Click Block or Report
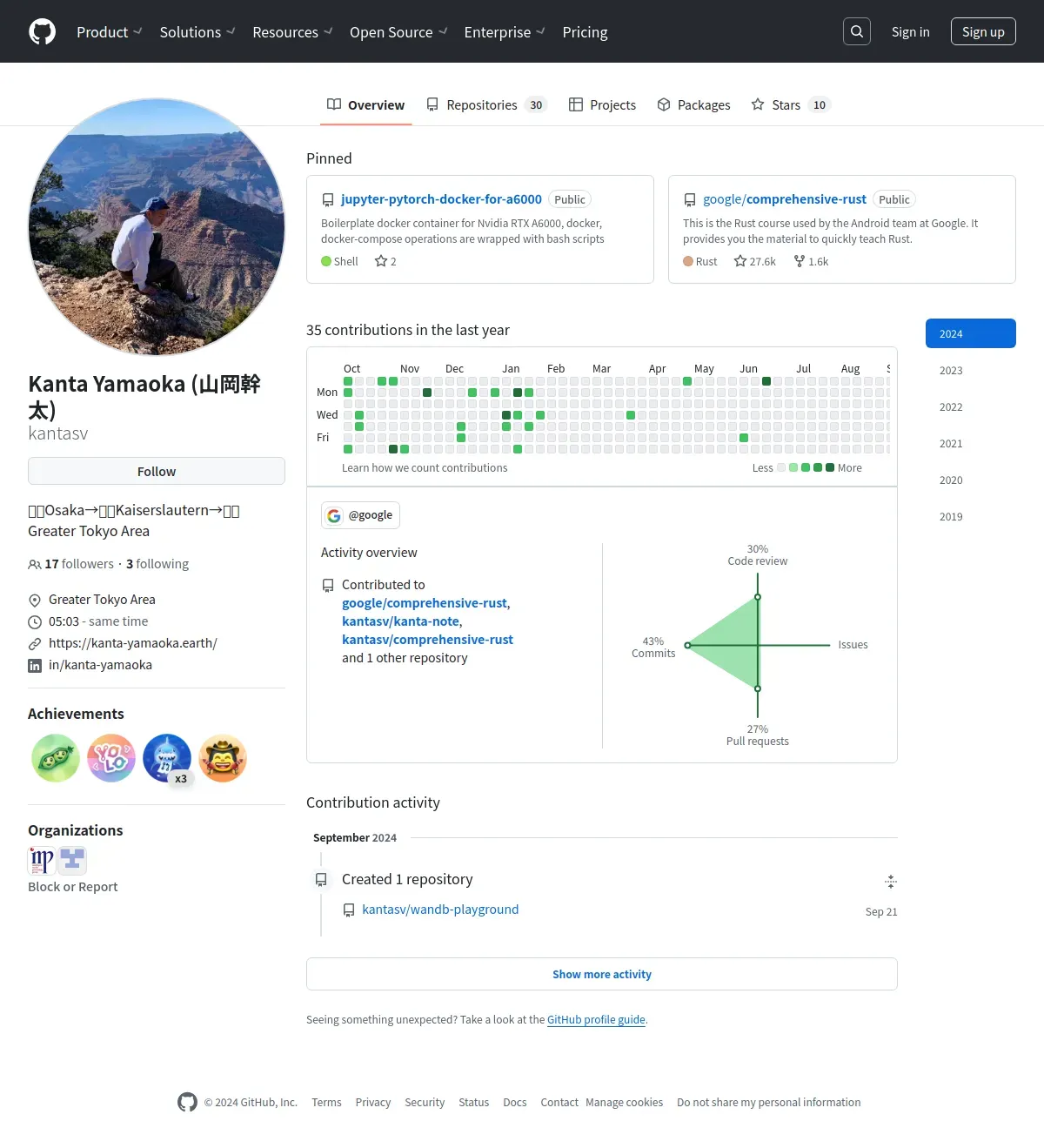This screenshot has height=1148, width=1044. click(72, 887)
